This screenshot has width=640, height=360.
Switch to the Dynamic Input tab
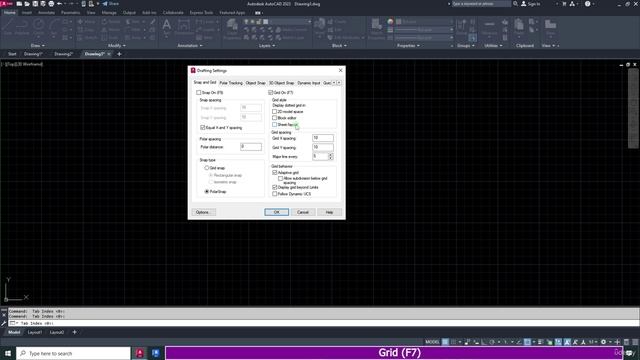pyautogui.click(x=309, y=83)
